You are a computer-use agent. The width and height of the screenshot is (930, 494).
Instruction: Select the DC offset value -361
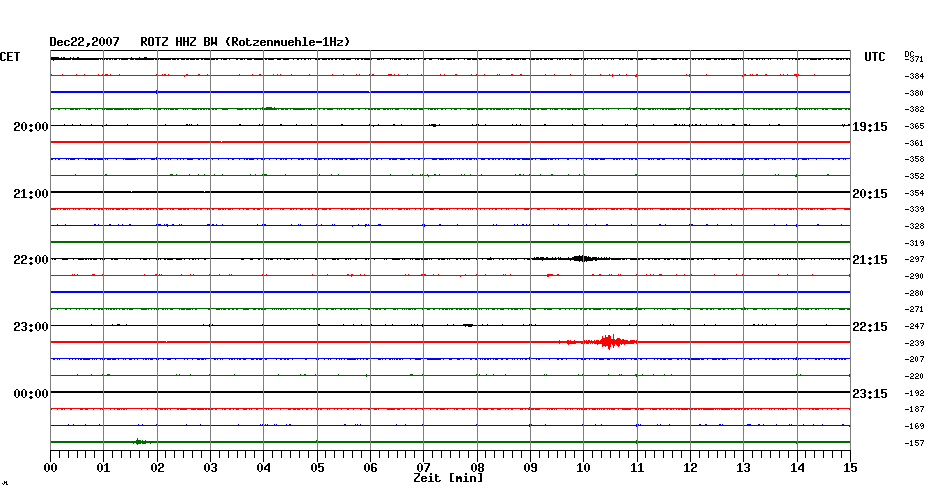(x=914, y=143)
